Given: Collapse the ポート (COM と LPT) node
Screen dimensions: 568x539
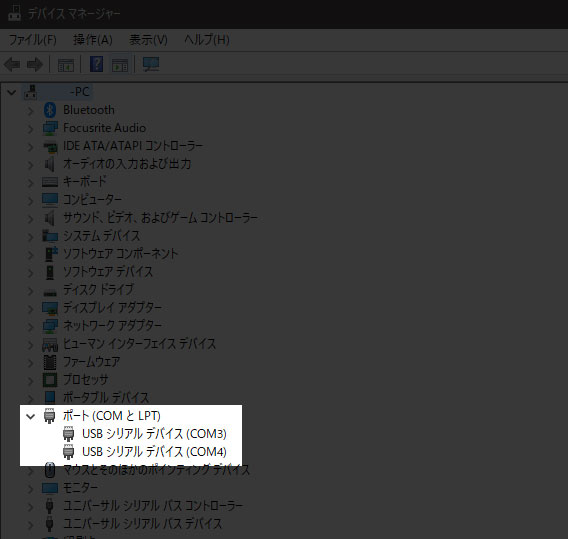Looking at the screenshot, I should click(x=30, y=417).
